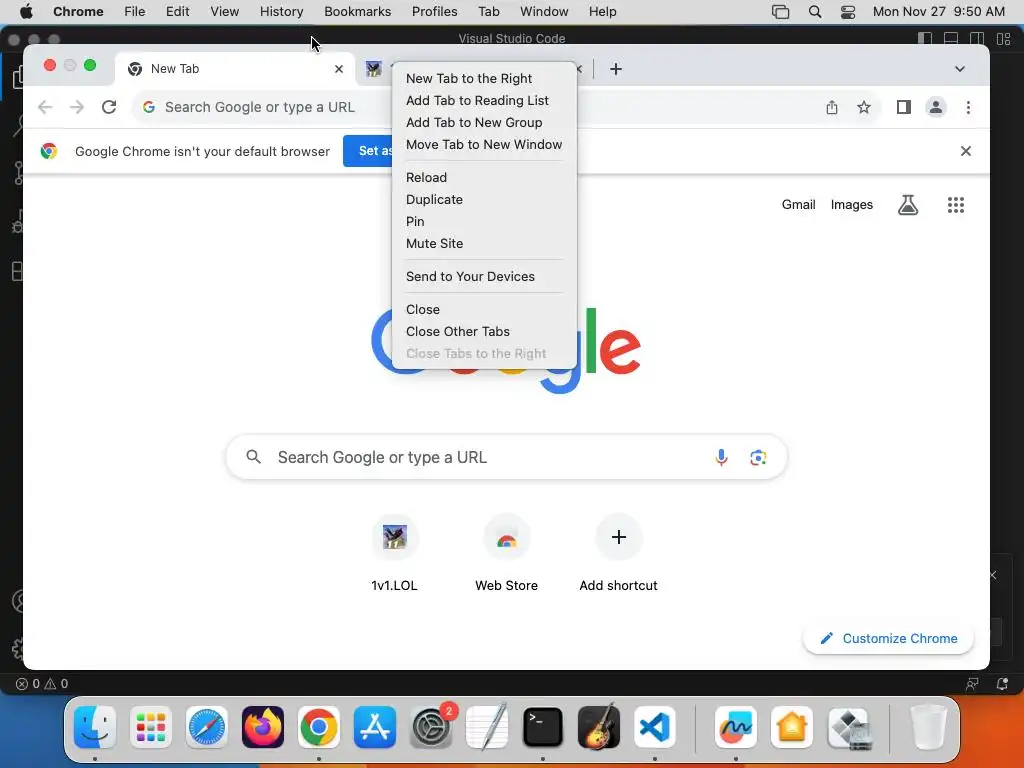Search by image with the Lens icon

(x=758, y=457)
